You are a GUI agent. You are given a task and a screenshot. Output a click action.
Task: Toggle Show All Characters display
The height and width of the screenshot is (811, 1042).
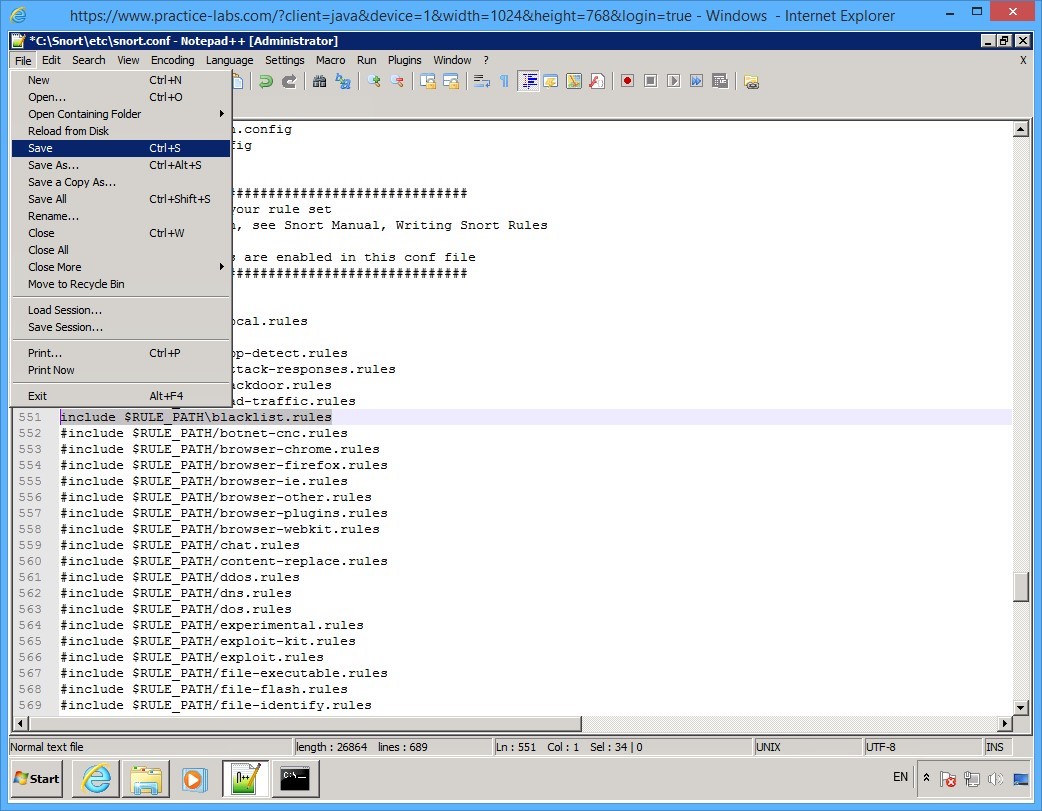coord(505,80)
